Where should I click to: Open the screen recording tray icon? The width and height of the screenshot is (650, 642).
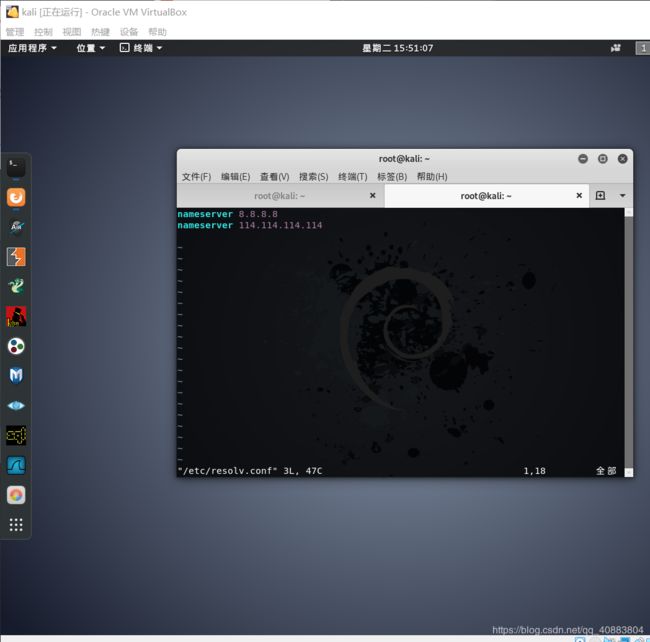(616, 48)
